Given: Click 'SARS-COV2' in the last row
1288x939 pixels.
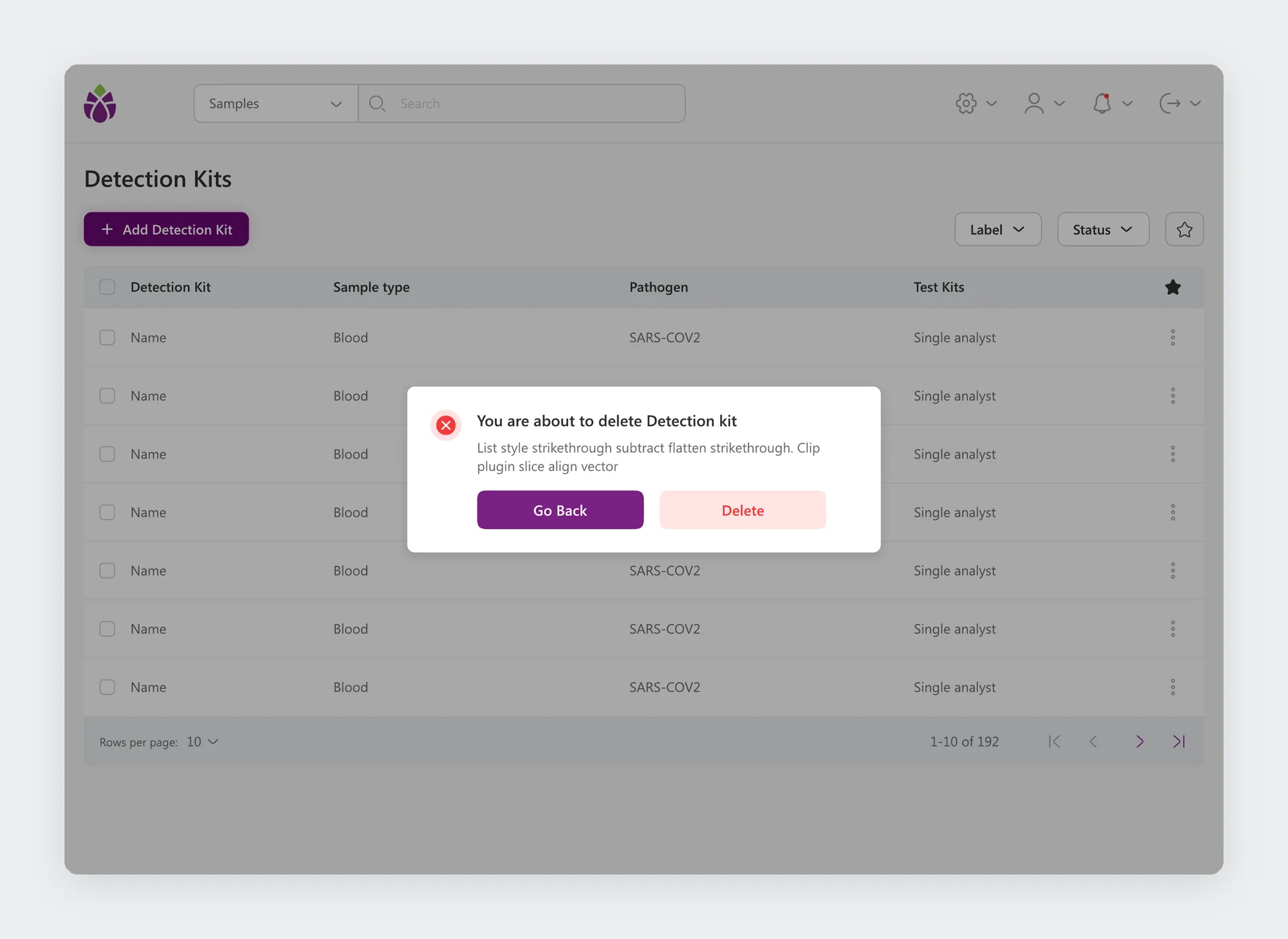Looking at the screenshot, I should 664,688.
